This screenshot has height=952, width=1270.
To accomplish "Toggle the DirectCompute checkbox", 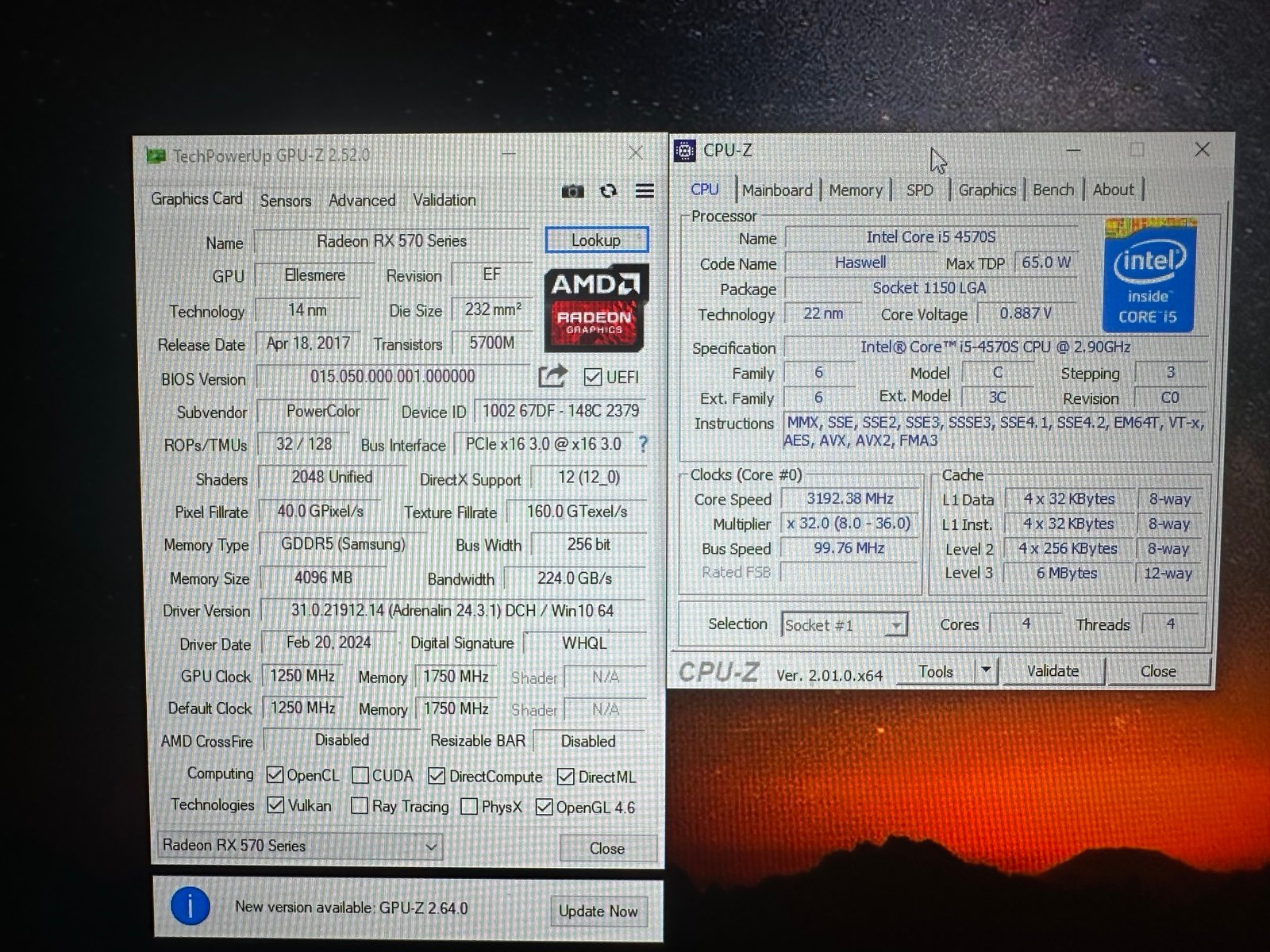I will pos(437,776).
